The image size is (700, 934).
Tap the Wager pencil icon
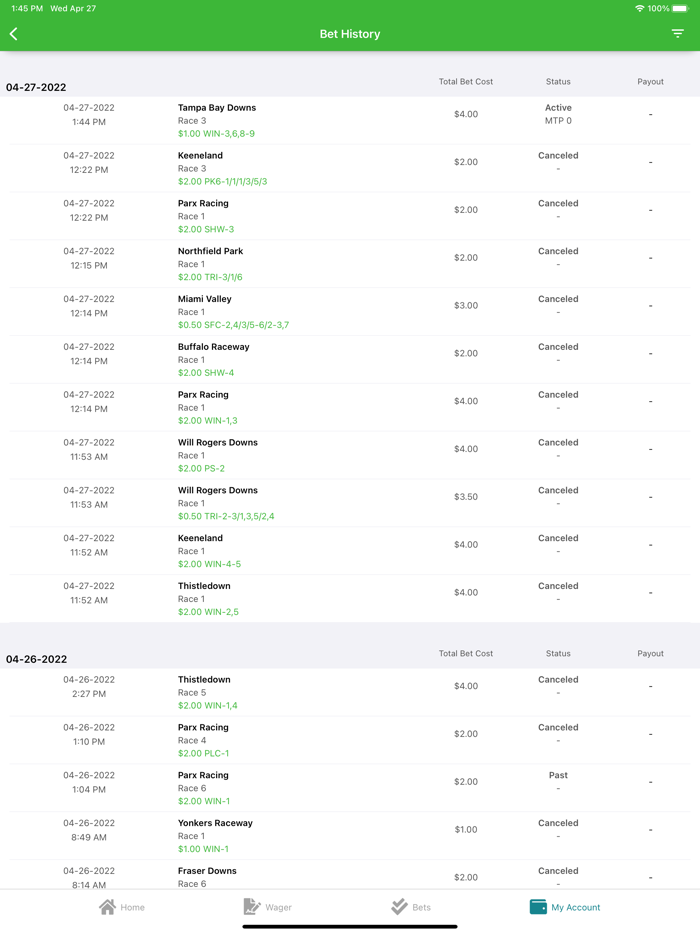(252, 904)
